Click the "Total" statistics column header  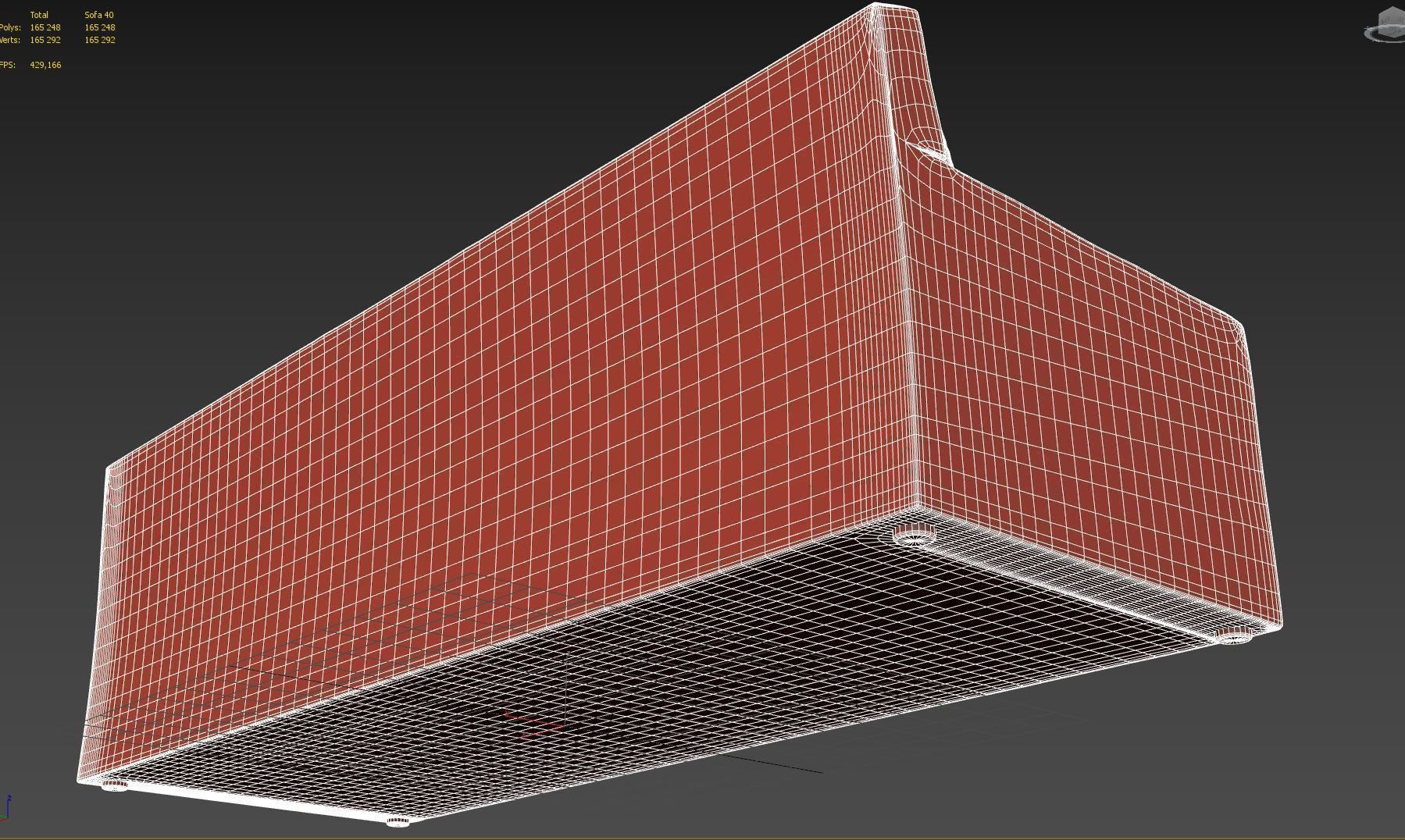[x=39, y=15]
